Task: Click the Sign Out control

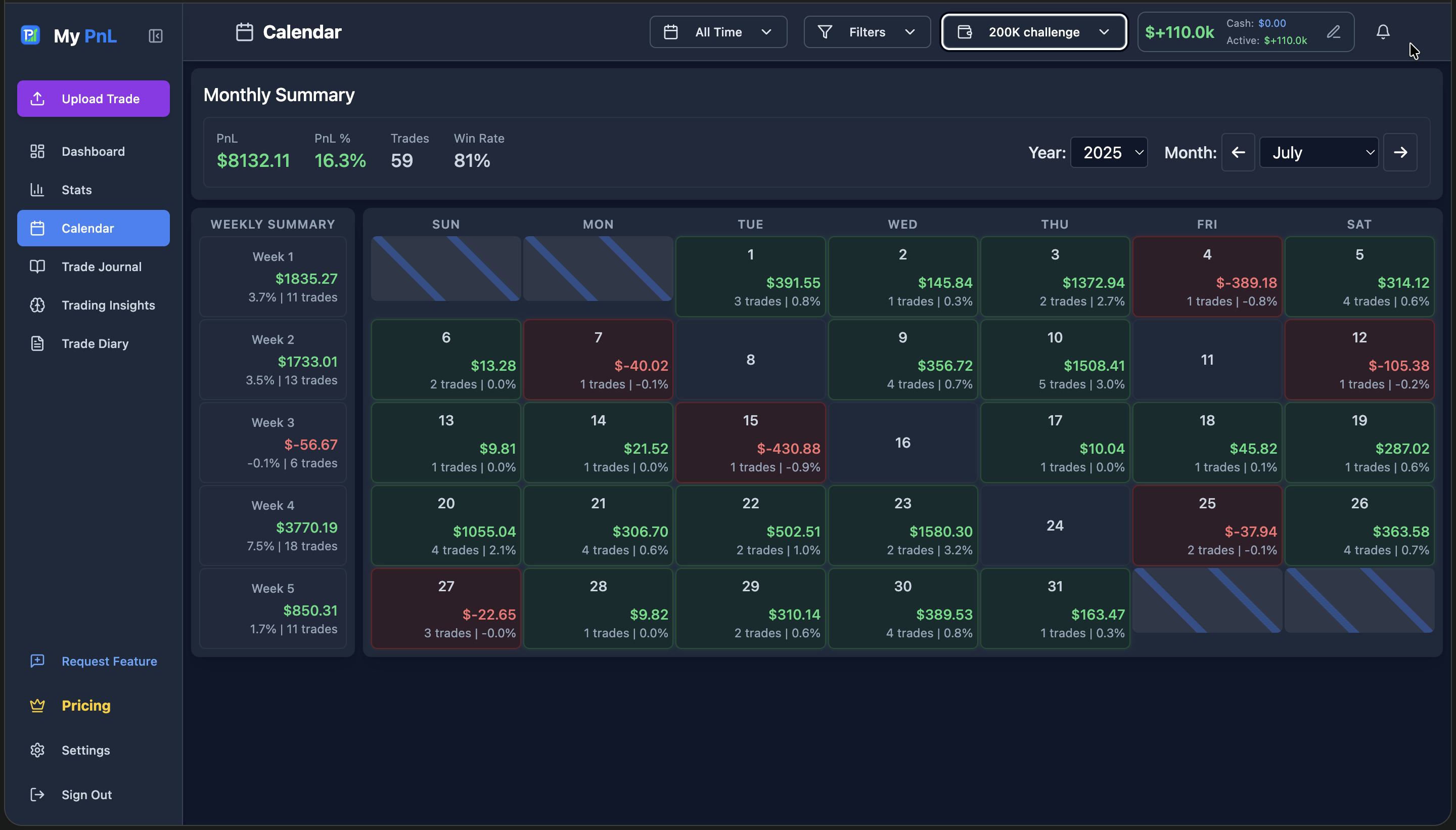Action: [x=86, y=794]
